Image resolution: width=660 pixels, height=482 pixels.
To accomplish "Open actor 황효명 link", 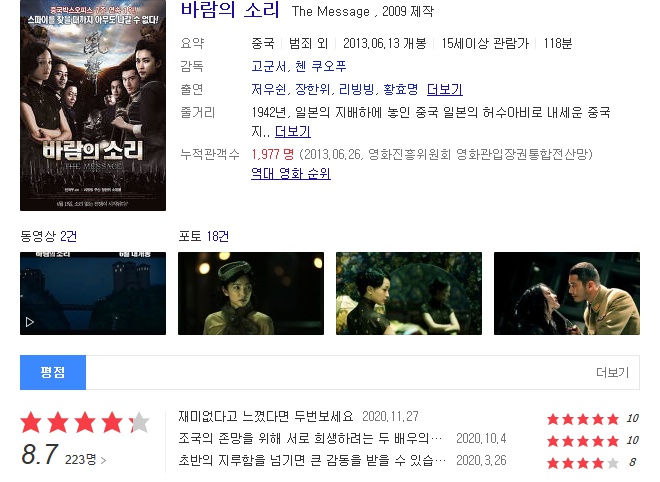I will [400, 89].
